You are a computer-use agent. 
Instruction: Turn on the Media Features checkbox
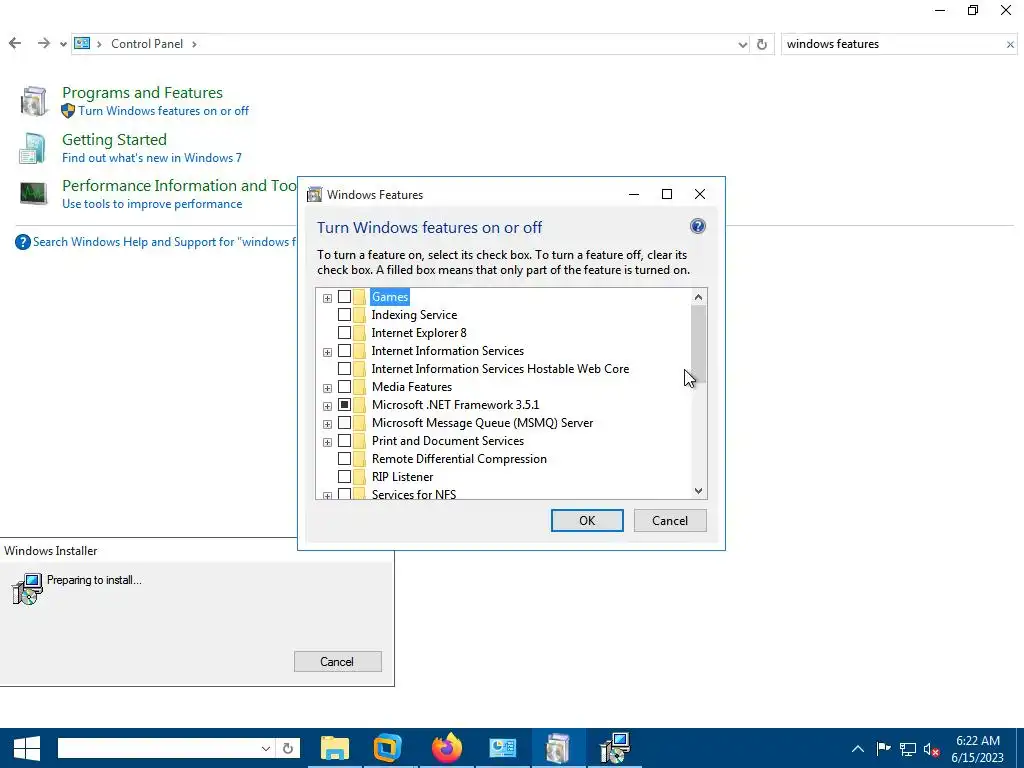[344, 387]
